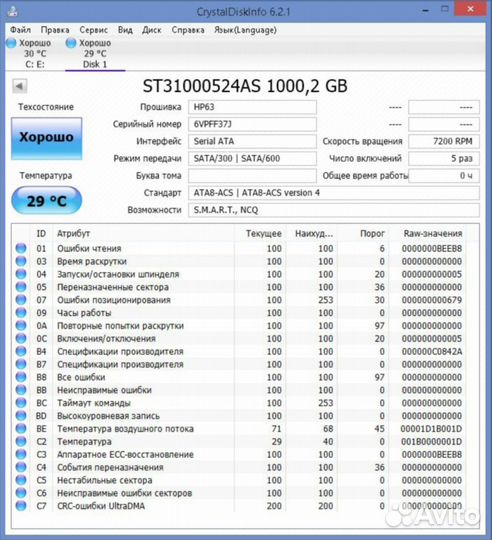Click the ID column header
Viewport: 492px width, 540px height.
(41, 233)
